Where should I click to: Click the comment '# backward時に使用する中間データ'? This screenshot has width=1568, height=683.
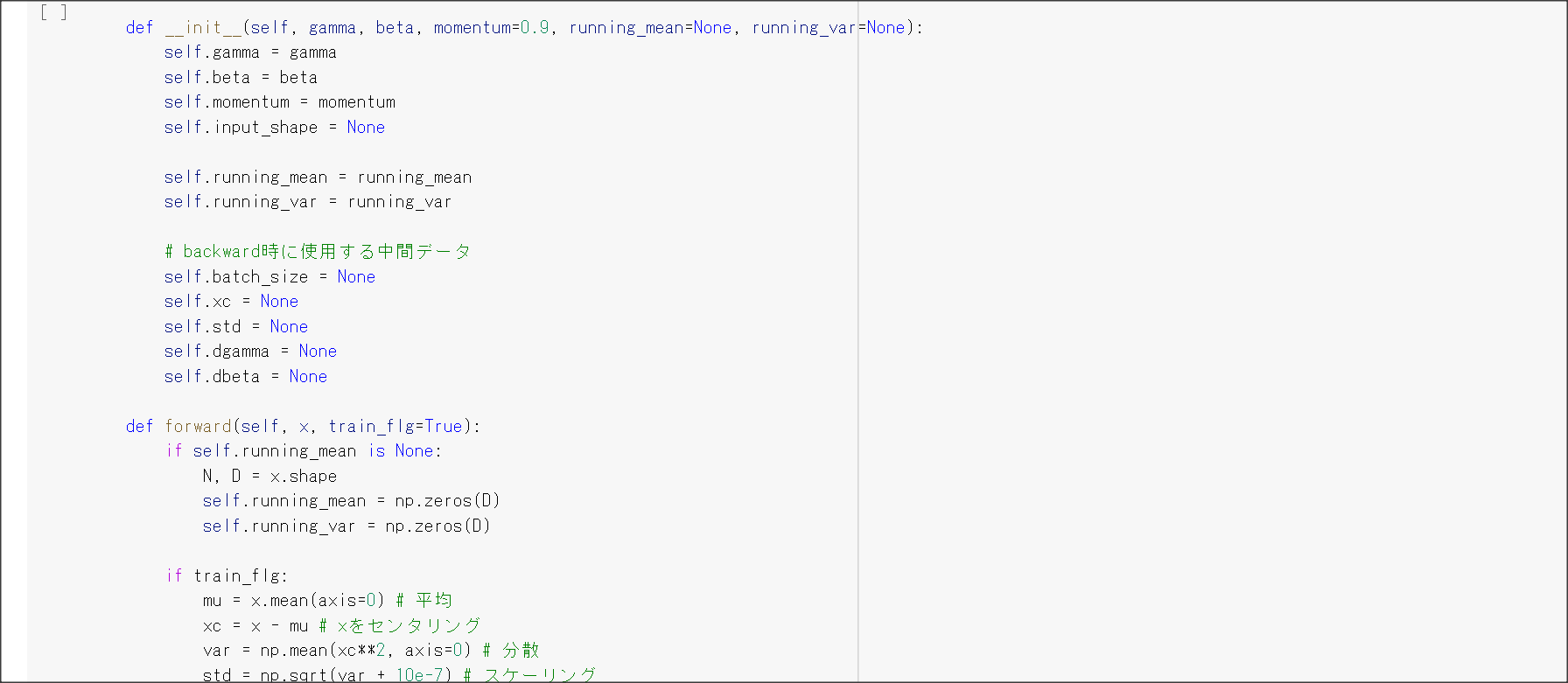pos(318,252)
